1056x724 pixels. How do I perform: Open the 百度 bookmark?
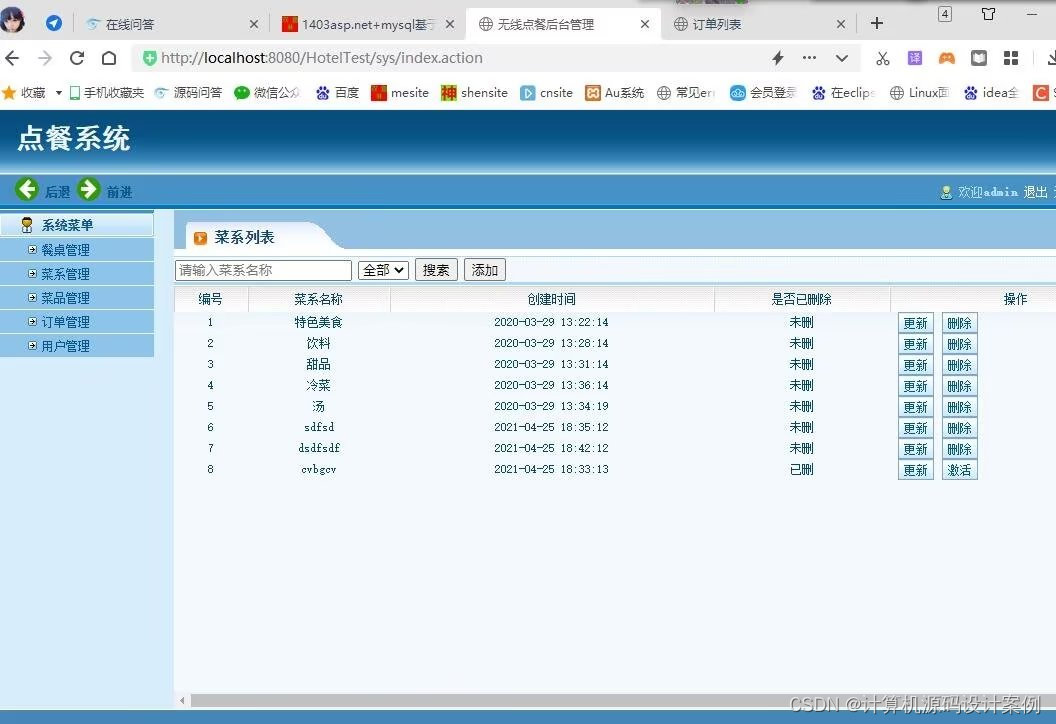point(337,93)
